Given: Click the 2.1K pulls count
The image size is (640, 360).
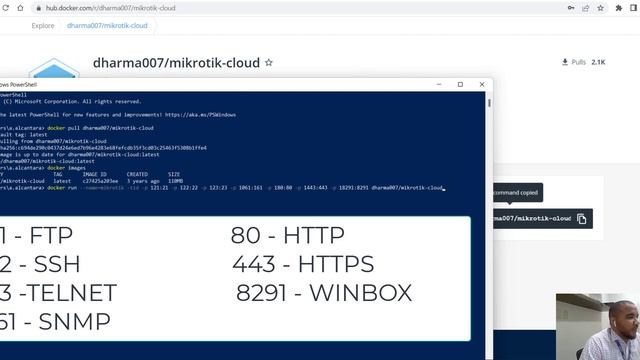Looking at the screenshot, I should [598, 62].
